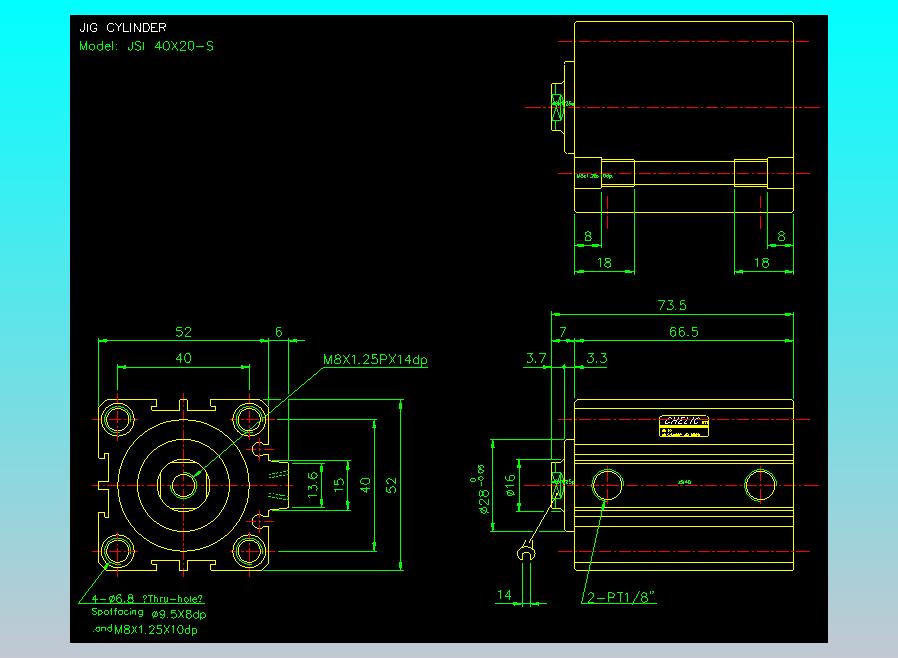Viewport: 898px width, 658px height.
Task: Click the 7 dimension beside 66.5
Action: [x=563, y=332]
